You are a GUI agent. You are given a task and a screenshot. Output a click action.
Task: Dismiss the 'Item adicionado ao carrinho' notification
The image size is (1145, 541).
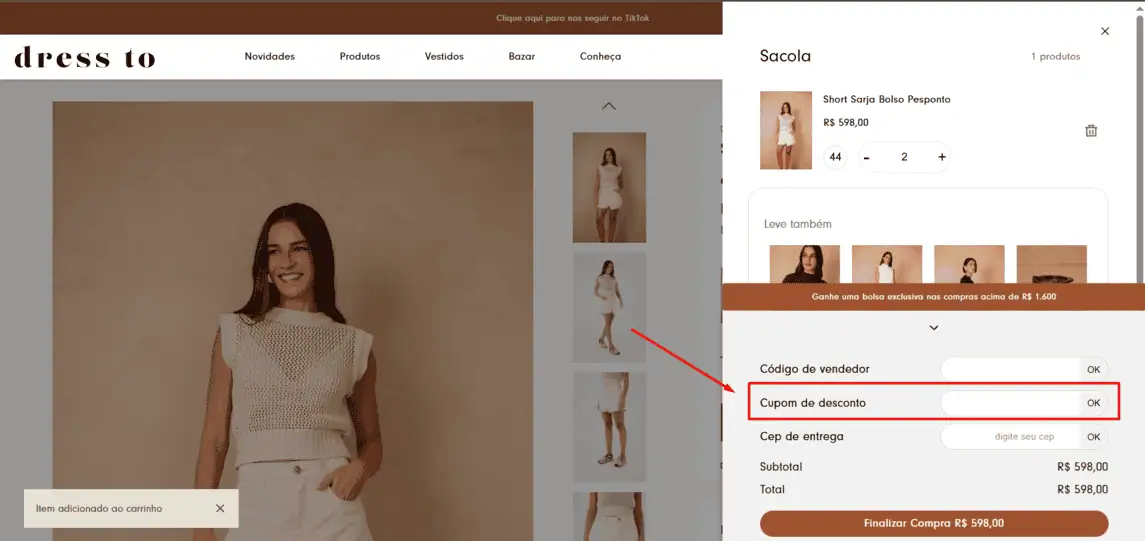[x=220, y=508]
